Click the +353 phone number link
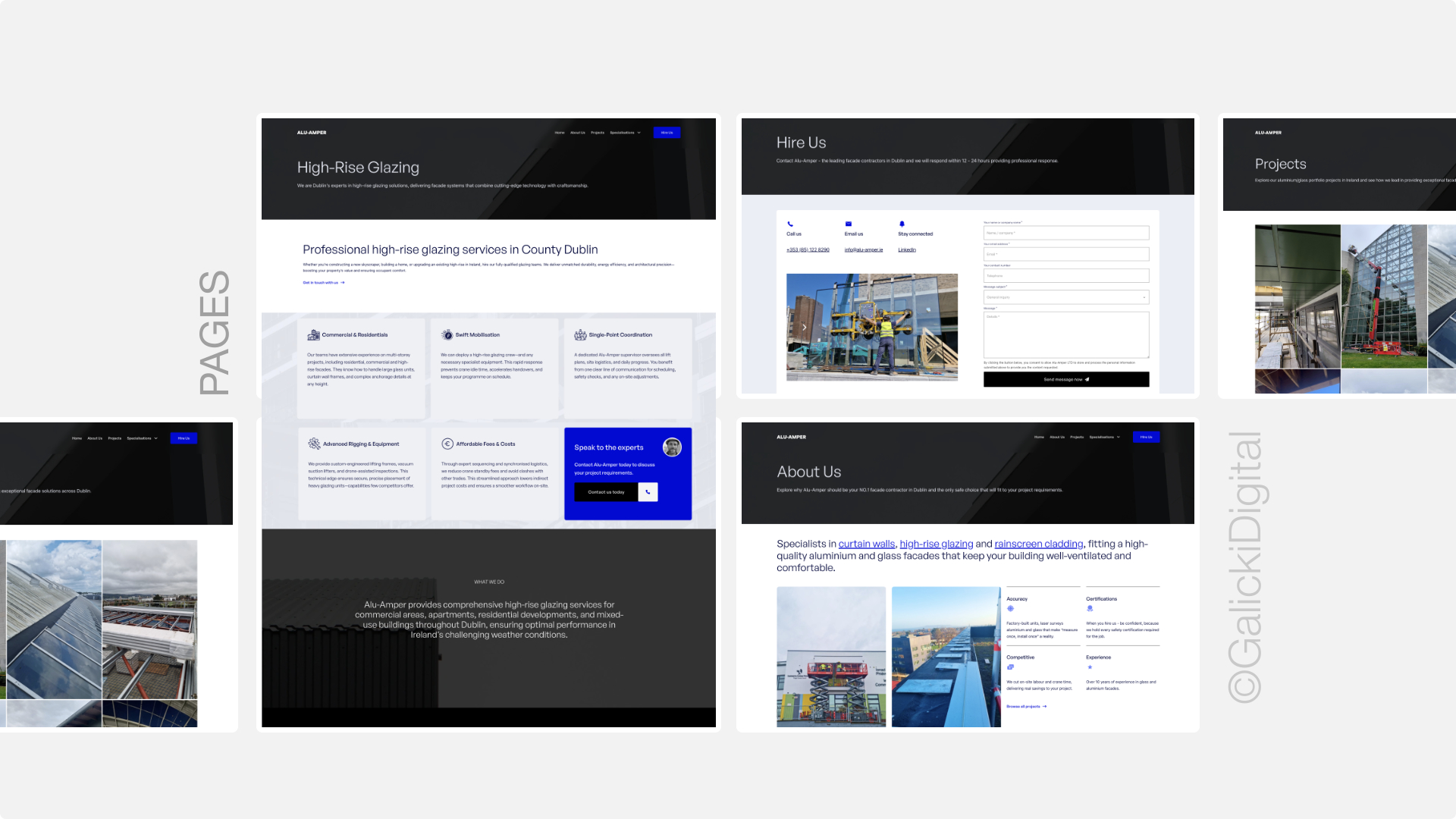Image resolution: width=1456 pixels, height=819 pixels. coord(808,249)
